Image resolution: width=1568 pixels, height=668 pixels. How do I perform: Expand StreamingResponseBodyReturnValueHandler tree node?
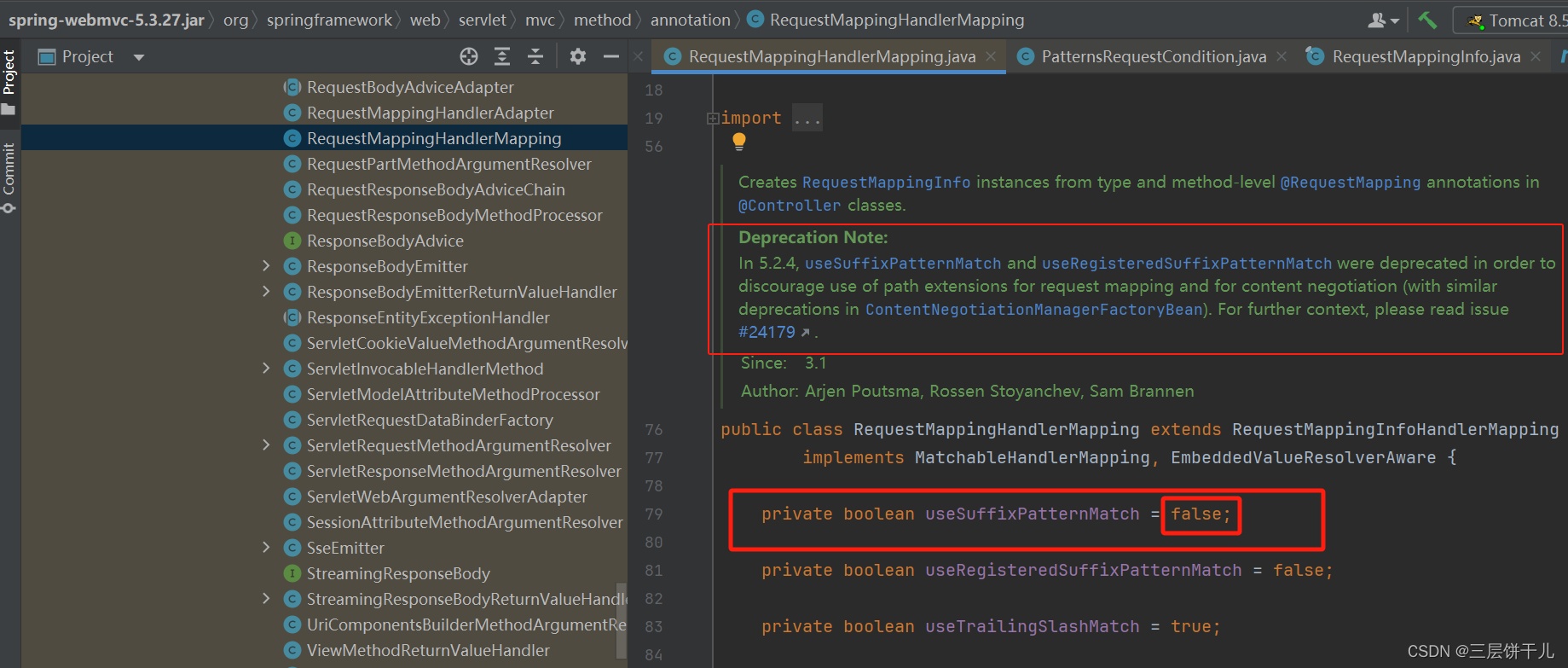coord(266,599)
